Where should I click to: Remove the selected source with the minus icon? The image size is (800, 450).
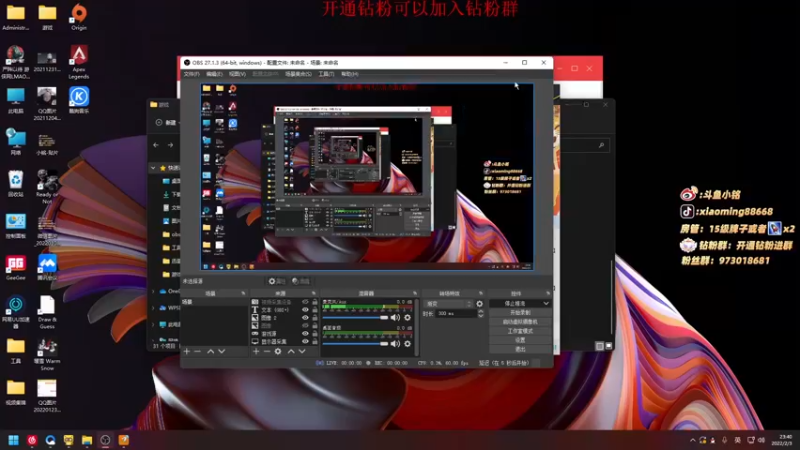266,351
